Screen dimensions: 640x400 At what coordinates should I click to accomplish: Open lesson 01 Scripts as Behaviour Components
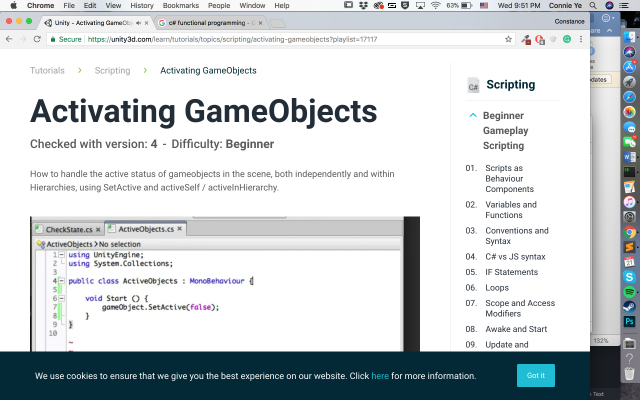point(509,178)
